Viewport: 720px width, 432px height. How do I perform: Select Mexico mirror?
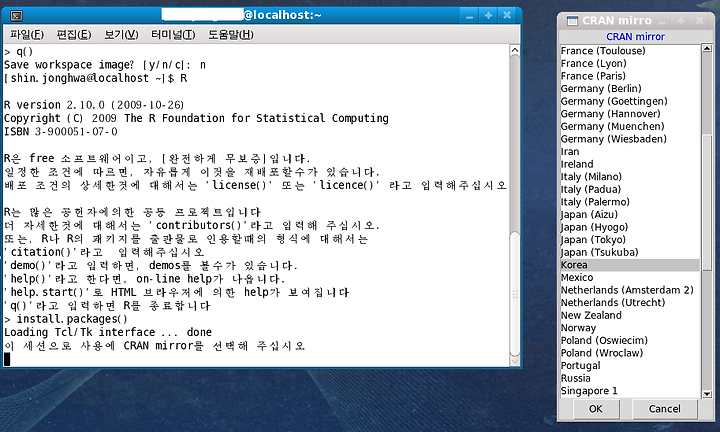tap(630, 277)
